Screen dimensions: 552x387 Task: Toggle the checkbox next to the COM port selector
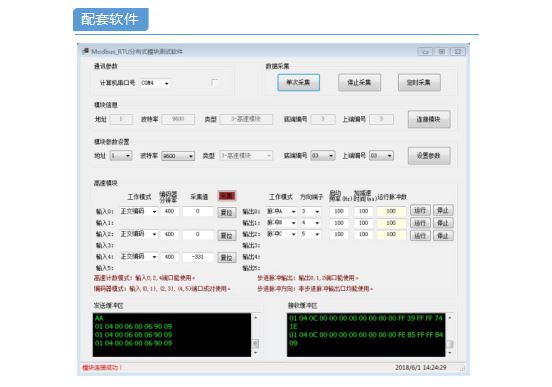tap(214, 82)
